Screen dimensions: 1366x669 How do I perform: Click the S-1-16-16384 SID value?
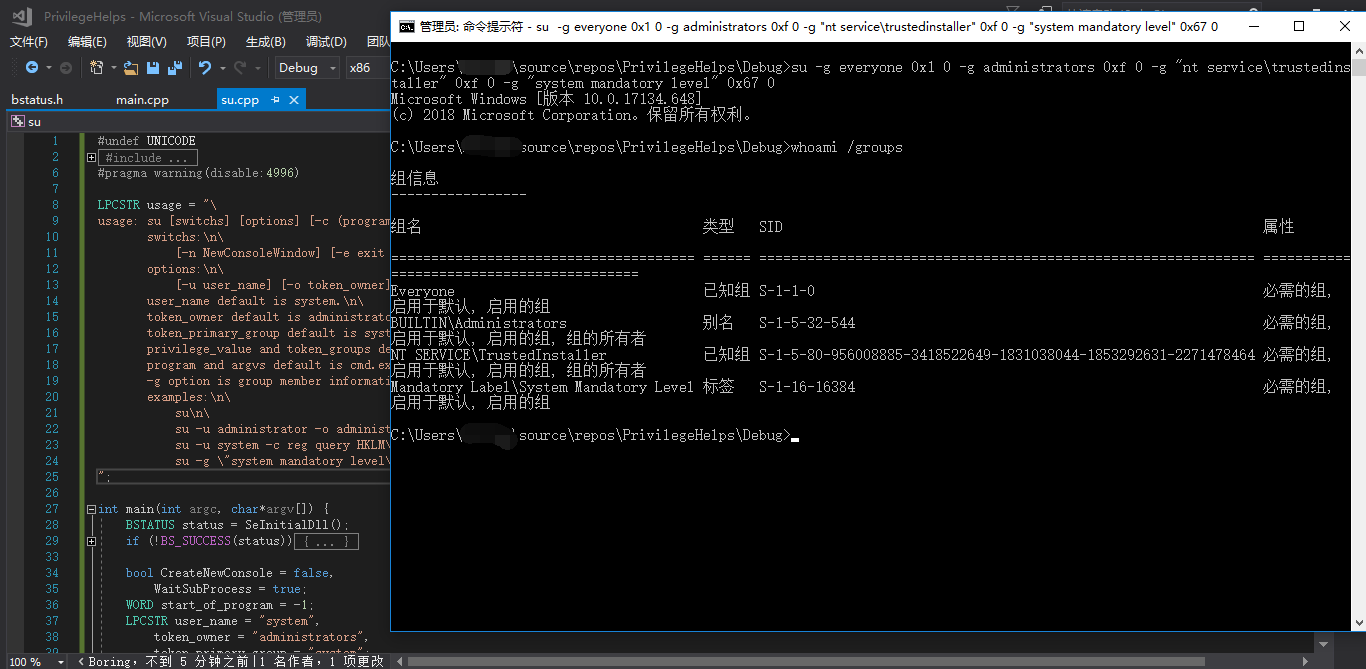807,388
